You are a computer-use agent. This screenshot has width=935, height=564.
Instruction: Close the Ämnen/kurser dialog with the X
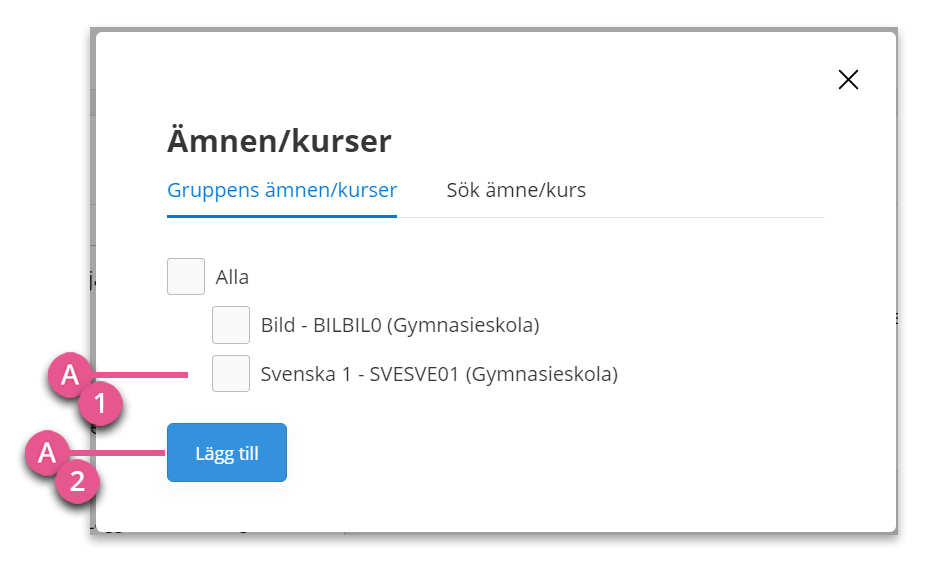tap(848, 79)
